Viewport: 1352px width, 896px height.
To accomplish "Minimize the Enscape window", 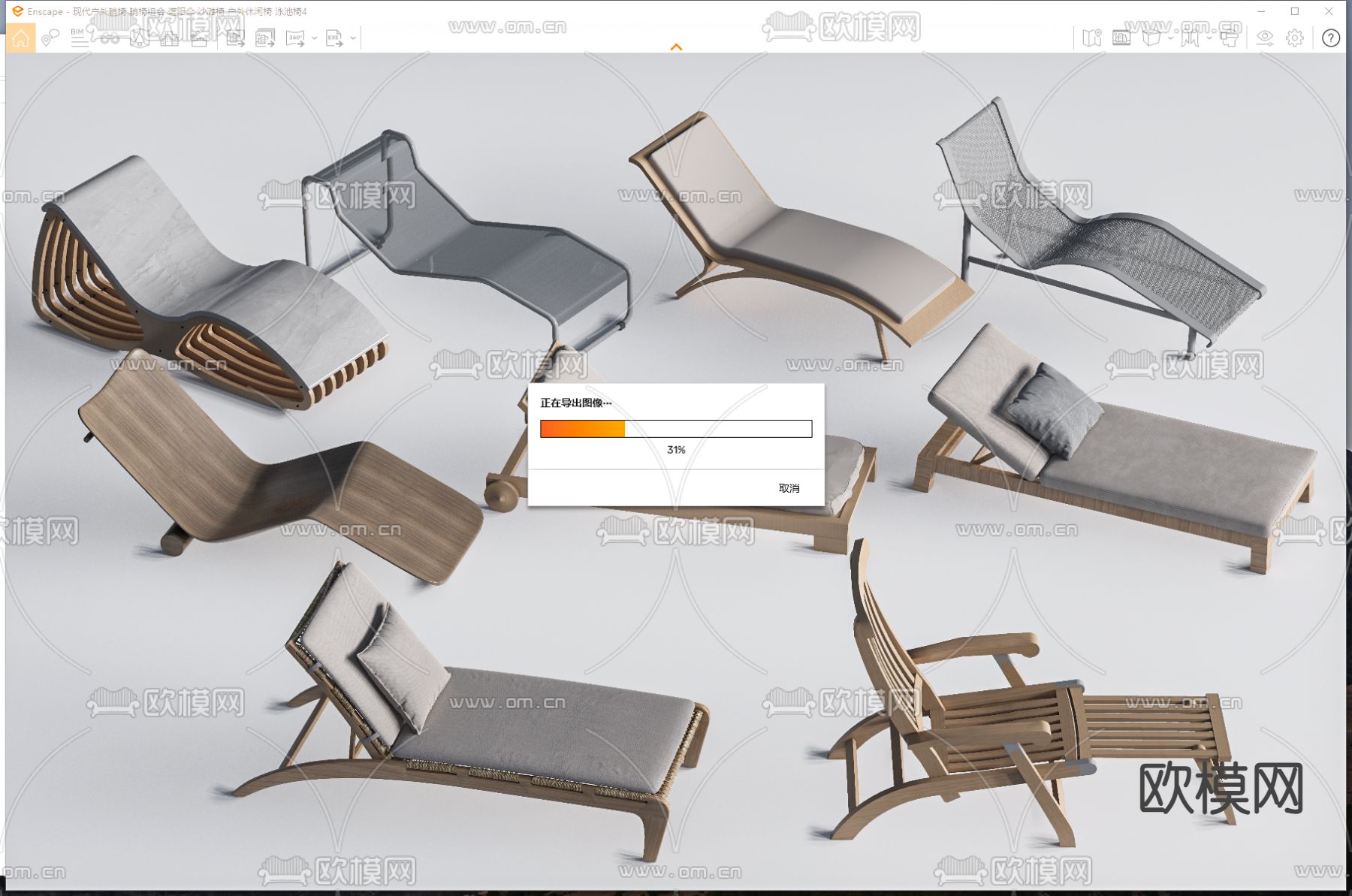I will point(1261,11).
